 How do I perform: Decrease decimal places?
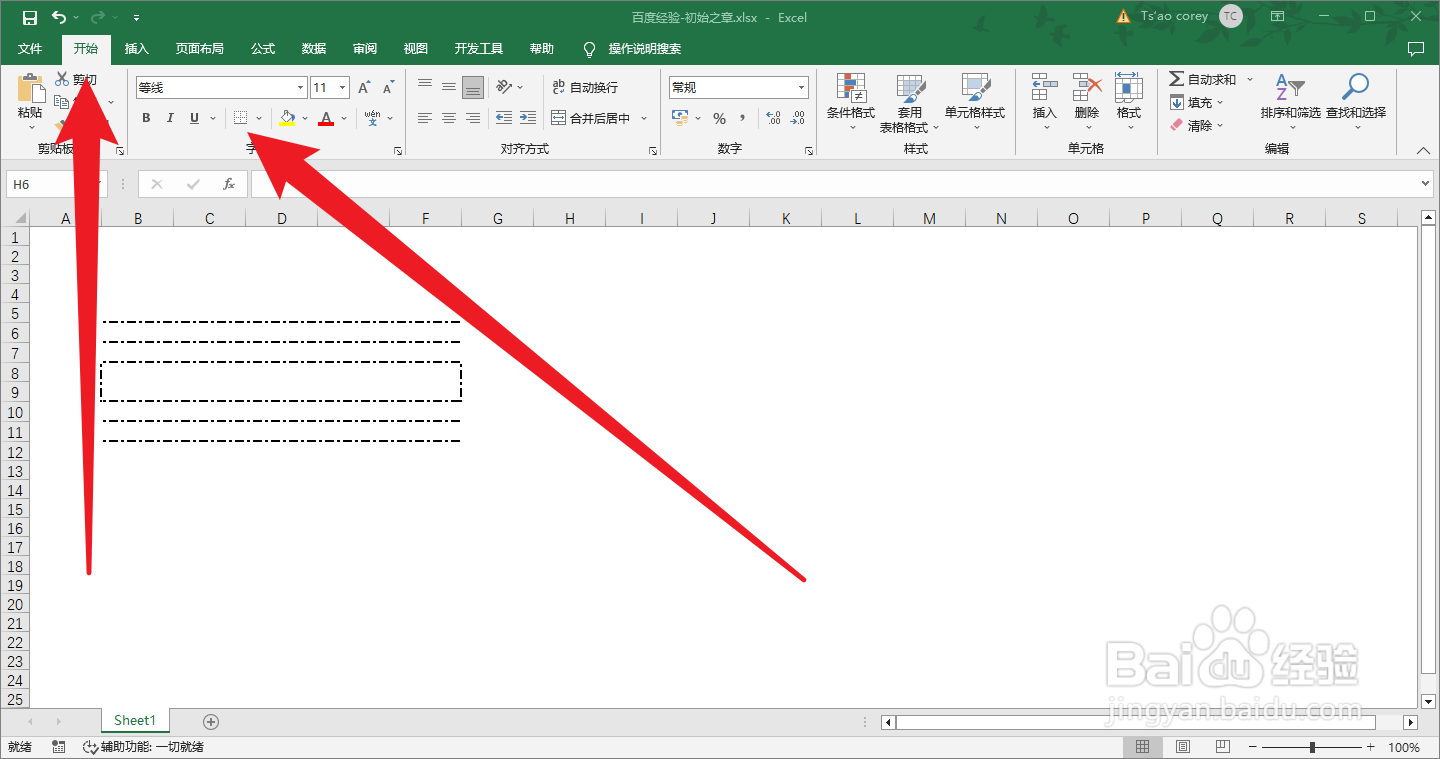pyautogui.click(x=797, y=118)
